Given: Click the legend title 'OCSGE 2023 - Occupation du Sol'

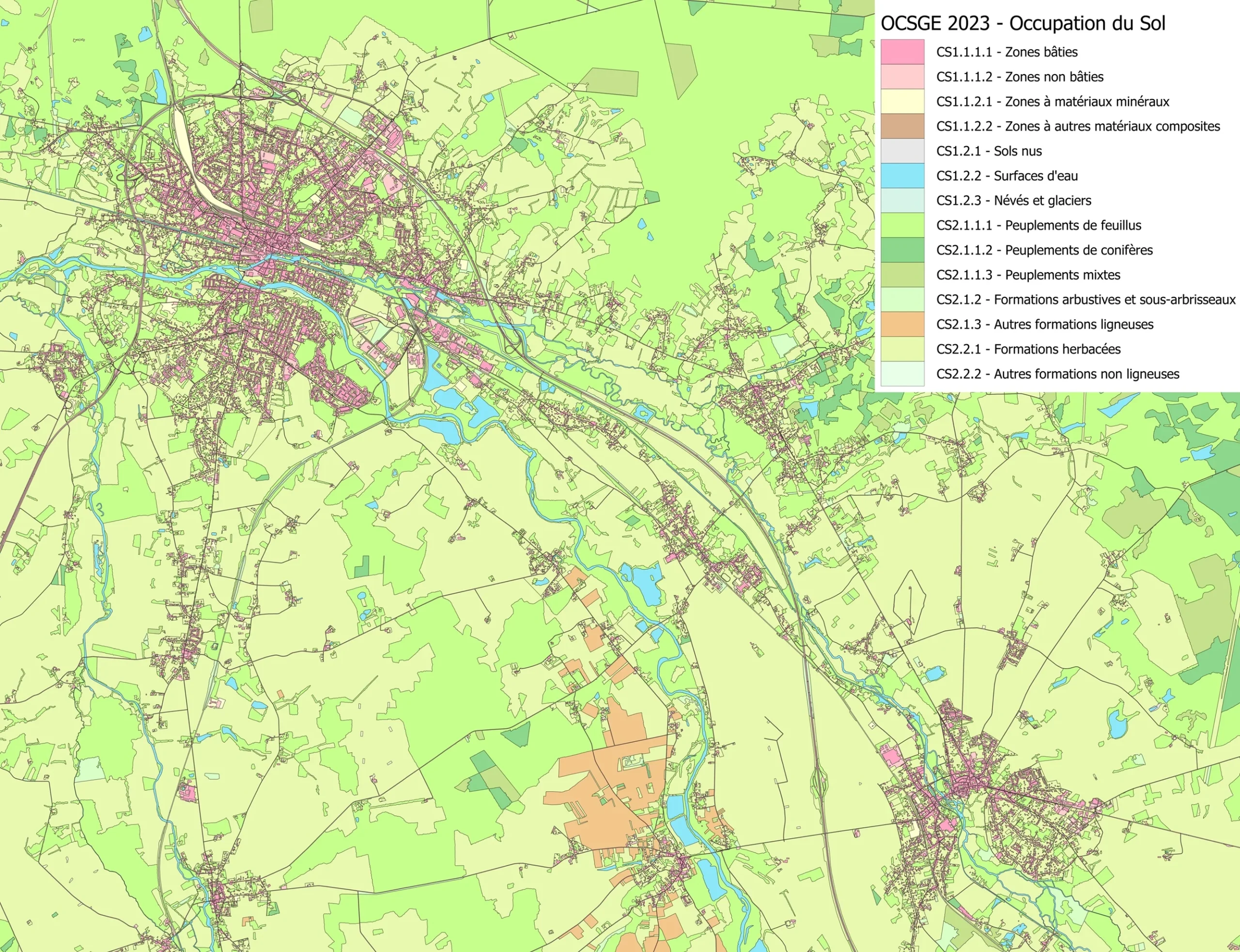Looking at the screenshot, I should tap(1023, 23).
